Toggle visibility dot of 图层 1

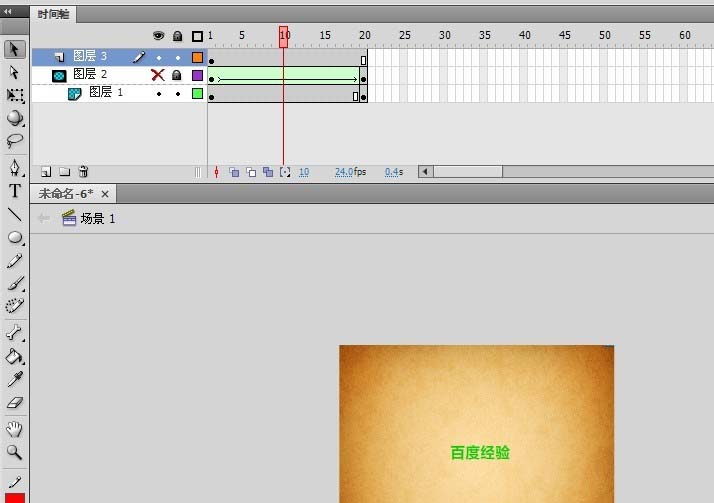[159, 94]
